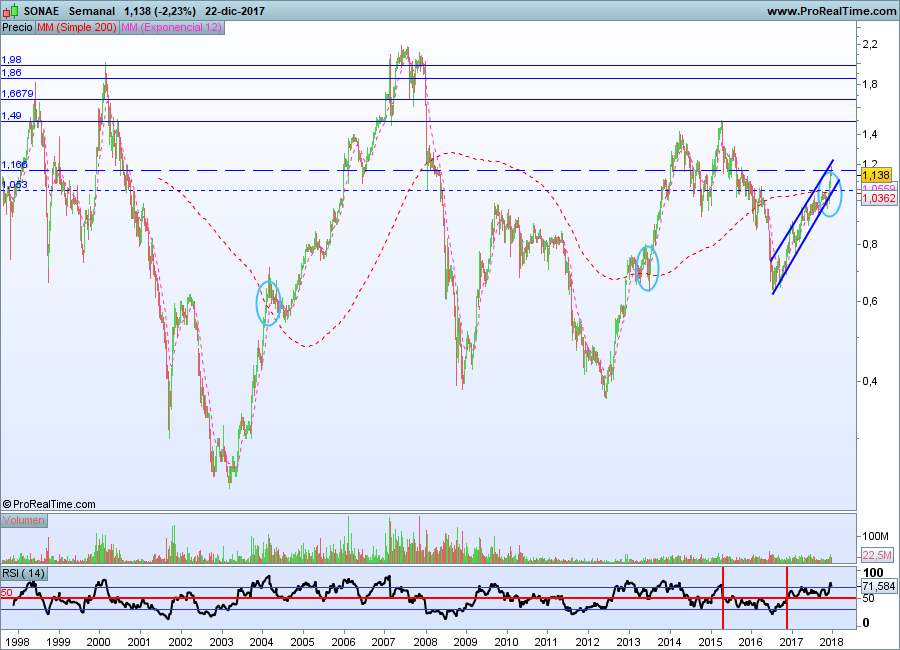Click the www.ProRealTime.com link in header

click(x=831, y=11)
